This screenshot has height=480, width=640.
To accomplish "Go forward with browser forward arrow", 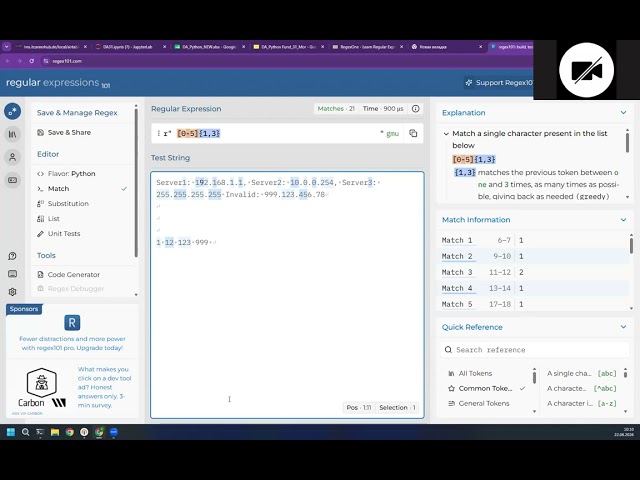I will coord(19,61).
